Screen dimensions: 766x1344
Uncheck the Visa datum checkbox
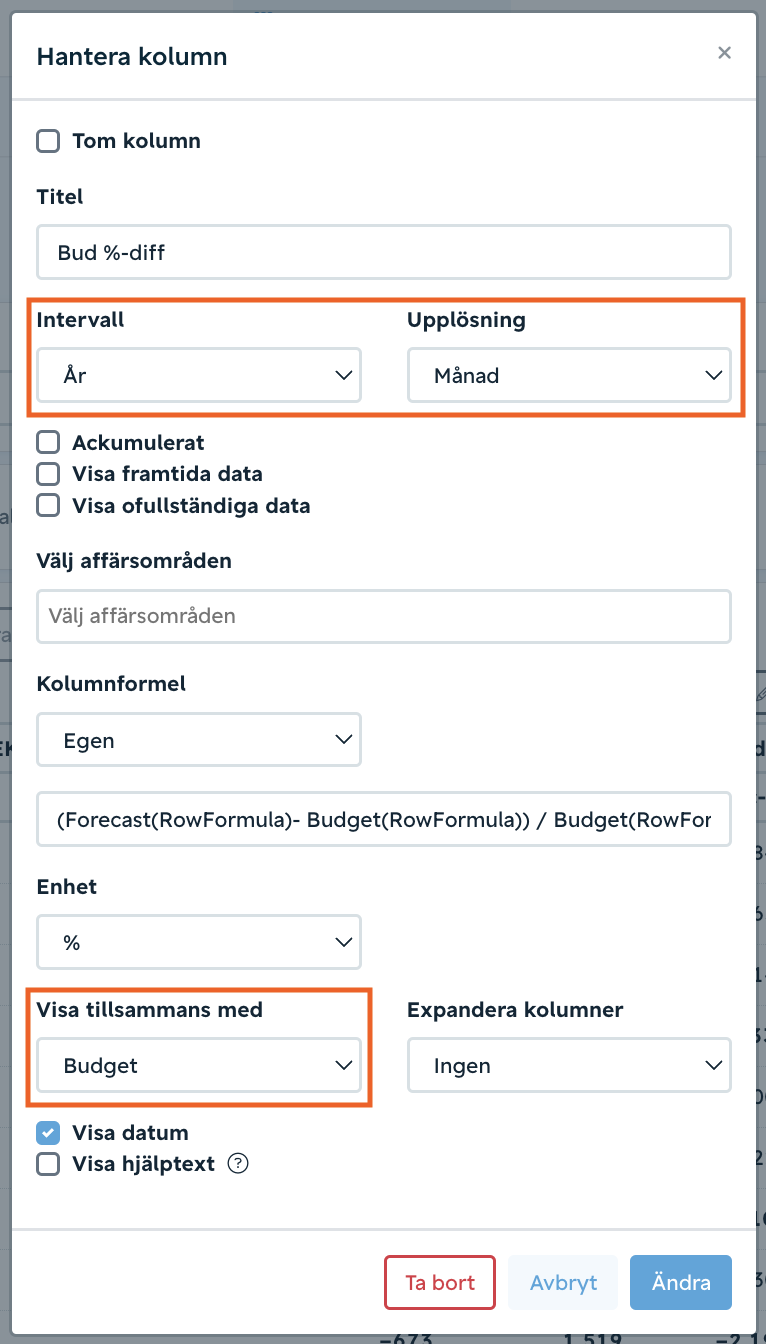(x=48, y=1133)
